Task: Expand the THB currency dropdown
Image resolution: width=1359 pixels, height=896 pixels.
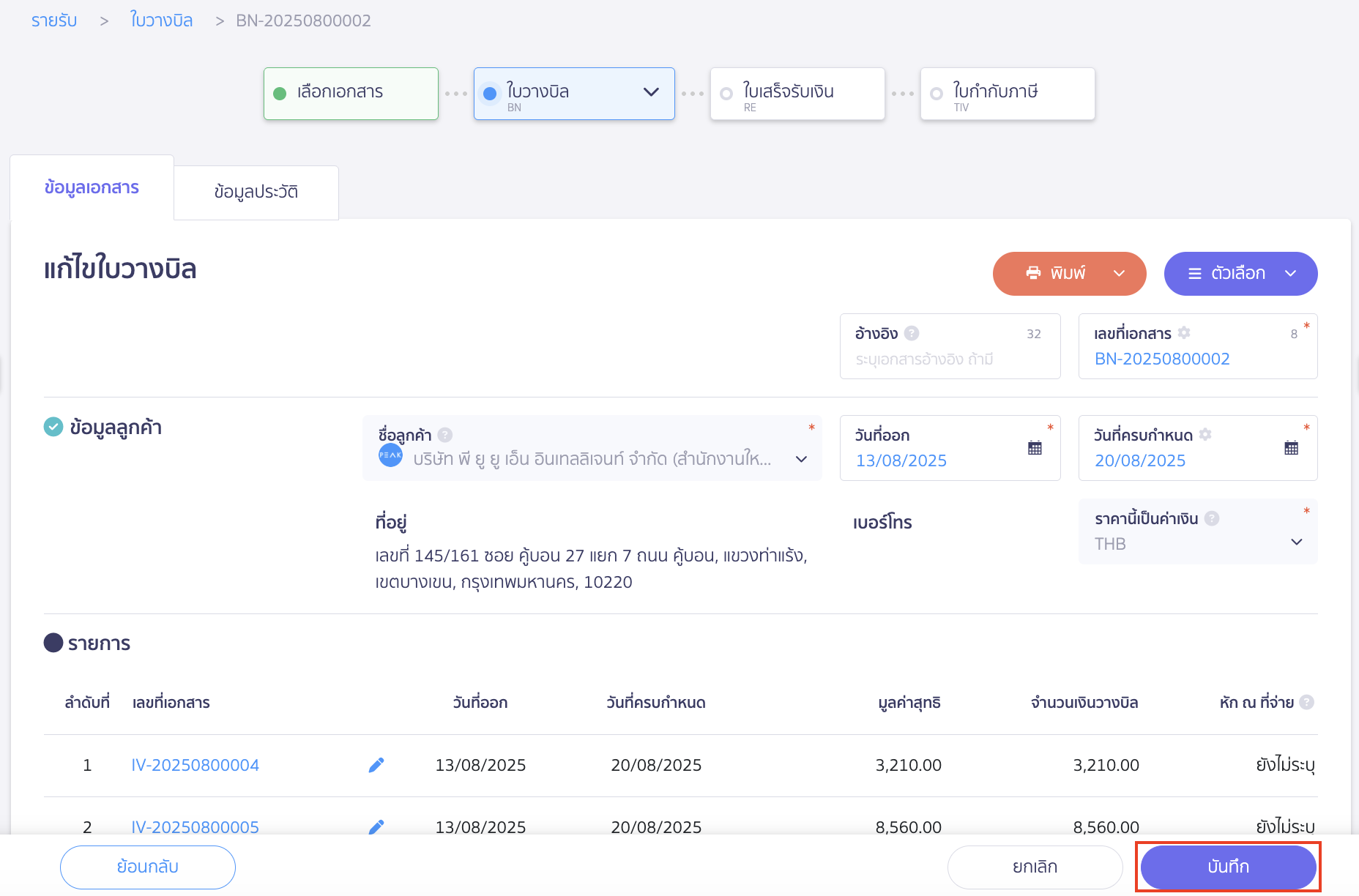Action: tap(1296, 542)
